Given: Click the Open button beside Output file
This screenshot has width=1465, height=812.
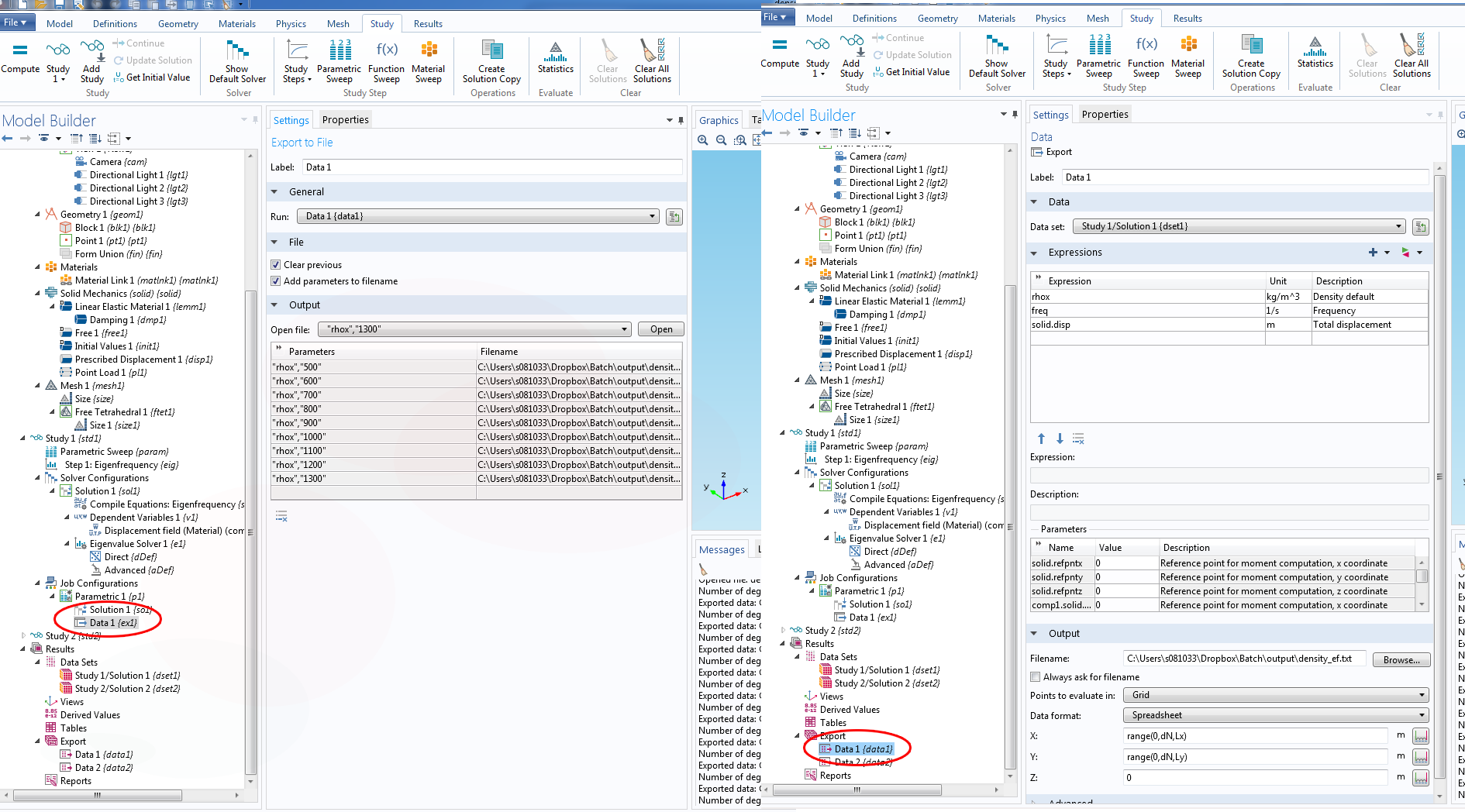Looking at the screenshot, I should [x=661, y=329].
